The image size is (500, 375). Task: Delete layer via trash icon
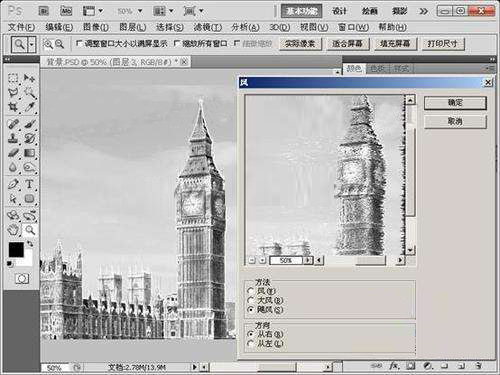click(478, 366)
